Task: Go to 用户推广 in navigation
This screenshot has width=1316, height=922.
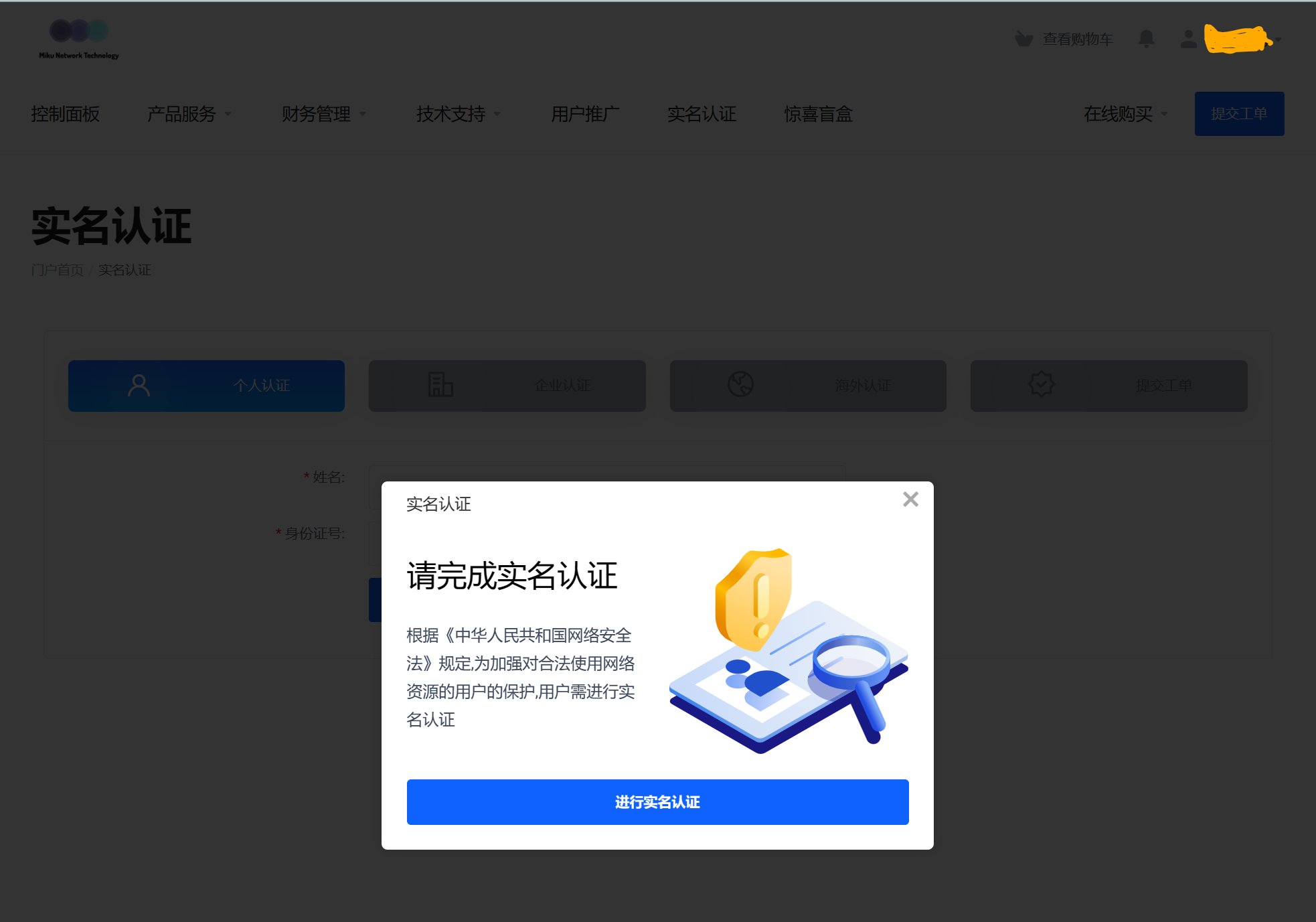Action: 584,114
